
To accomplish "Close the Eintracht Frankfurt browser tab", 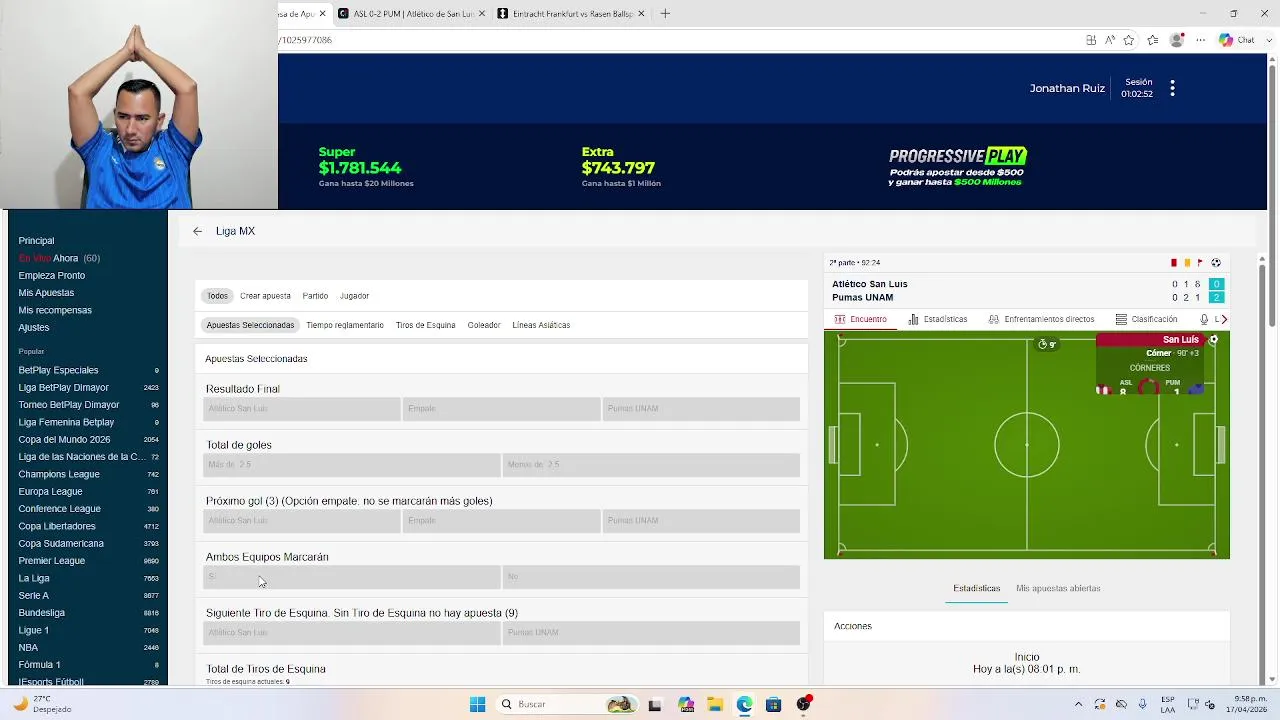I will (641, 13).
